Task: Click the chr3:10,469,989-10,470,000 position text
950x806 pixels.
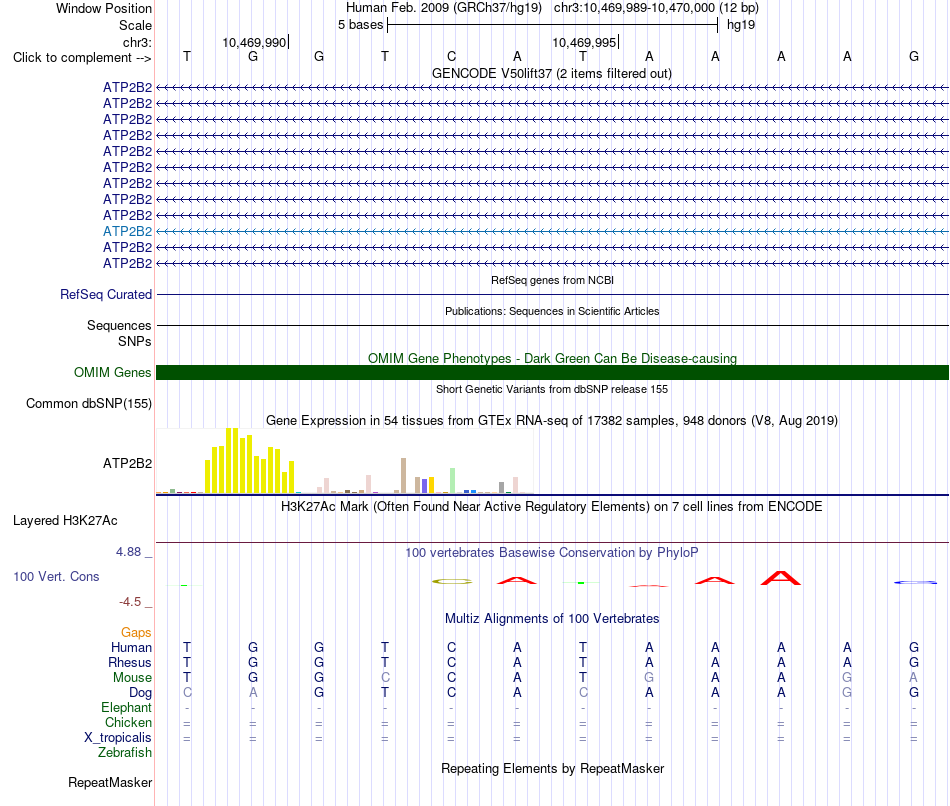Action: tap(656, 8)
